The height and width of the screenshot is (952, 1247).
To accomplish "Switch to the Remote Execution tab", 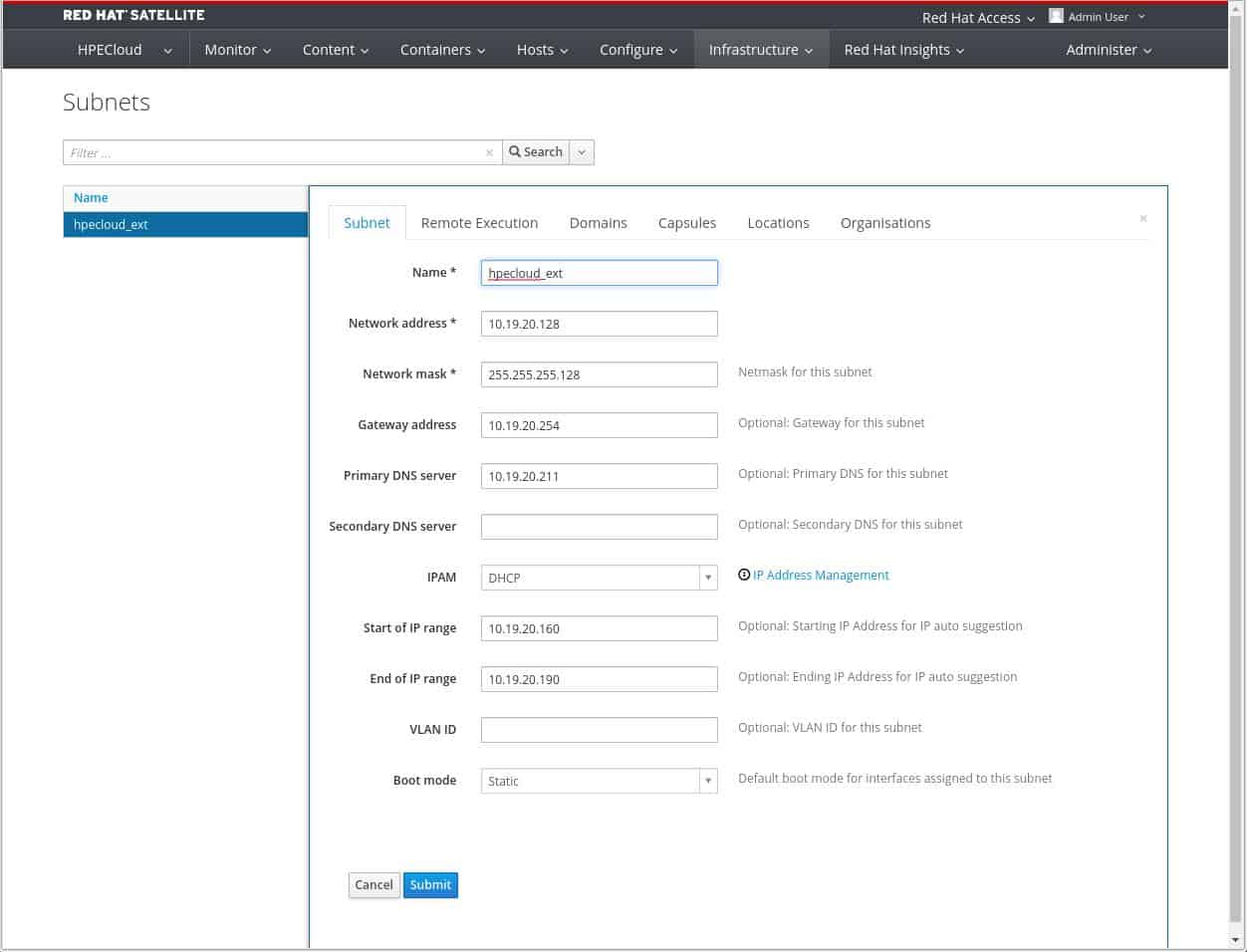I will 479,222.
